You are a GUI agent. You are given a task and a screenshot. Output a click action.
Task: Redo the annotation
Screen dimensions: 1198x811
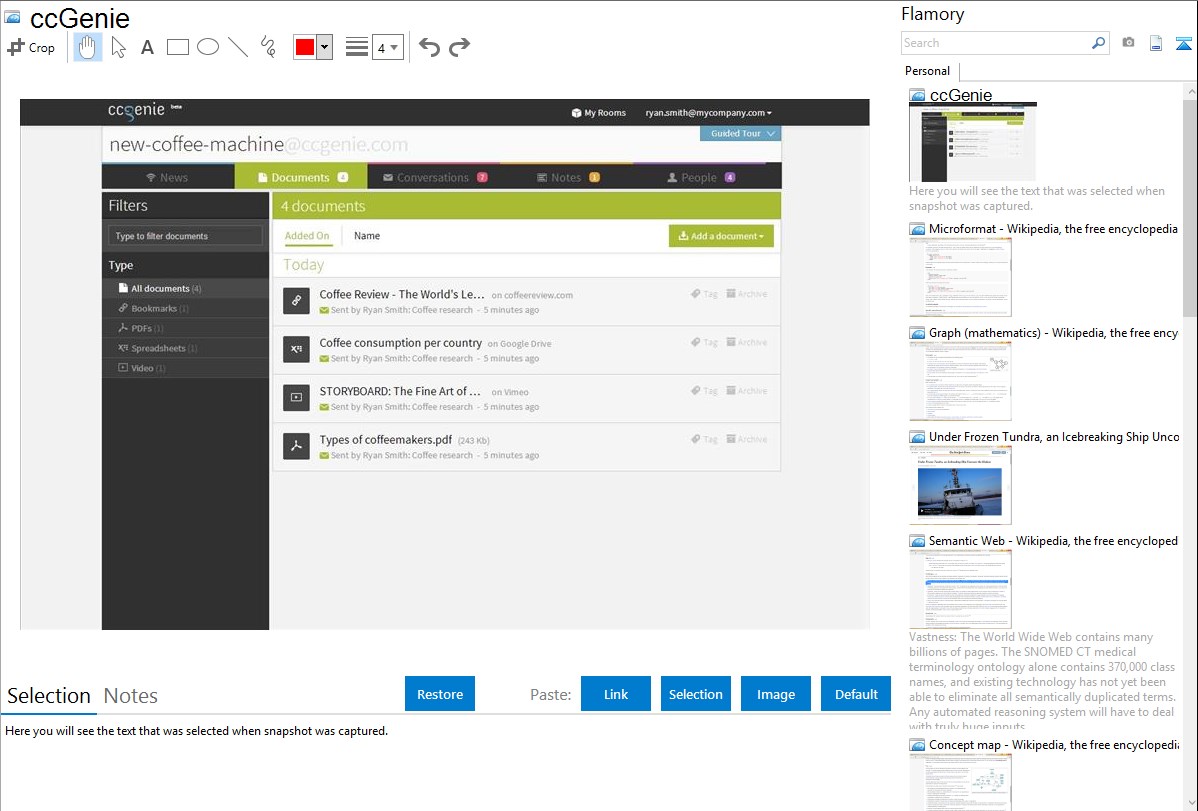[x=459, y=47]
